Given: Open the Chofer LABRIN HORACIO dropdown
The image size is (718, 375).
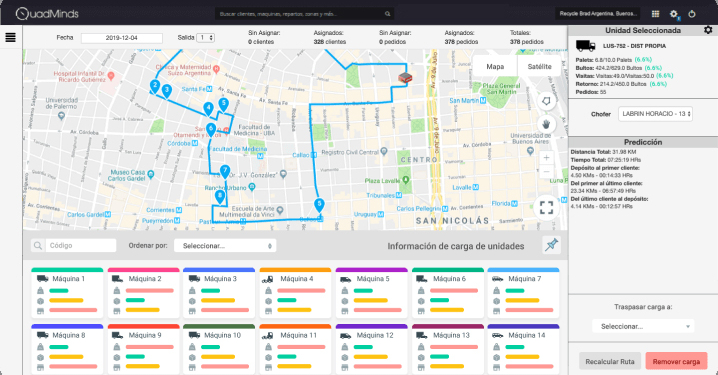Looking at the screenshot, I should (655, 114).
